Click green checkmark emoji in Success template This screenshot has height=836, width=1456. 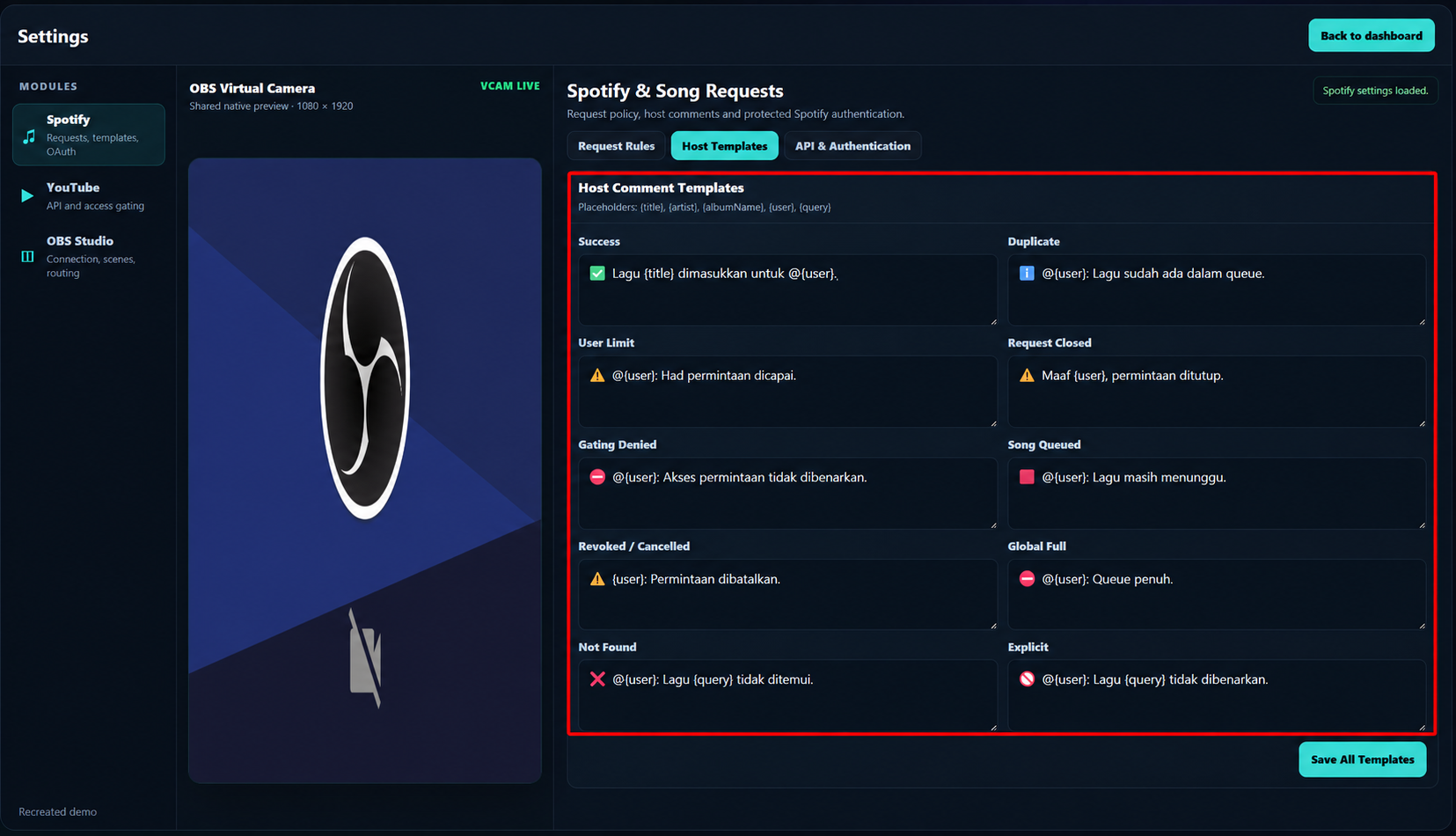[x=597, y=274]
